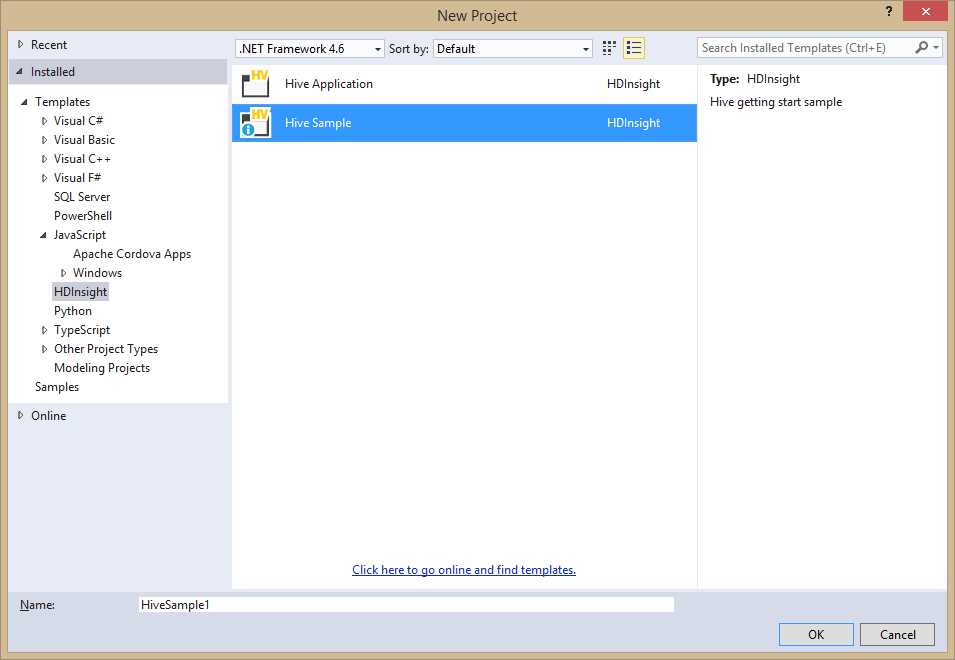This screenshot has height=660, width=955.
Task: Switch to list view for templates
Action: coord(633,47)
